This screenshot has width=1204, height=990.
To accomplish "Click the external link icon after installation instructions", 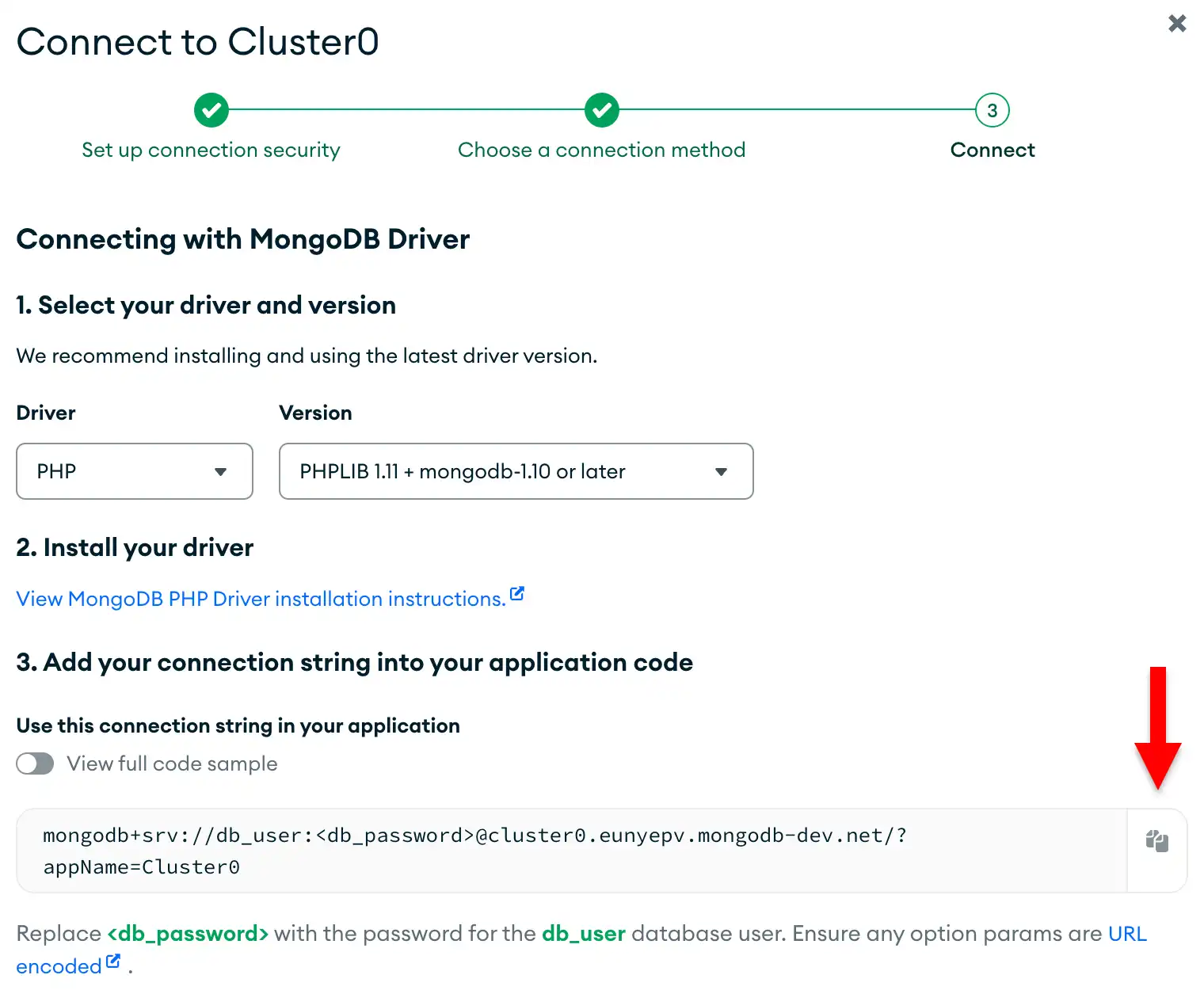I will [517, 592].
